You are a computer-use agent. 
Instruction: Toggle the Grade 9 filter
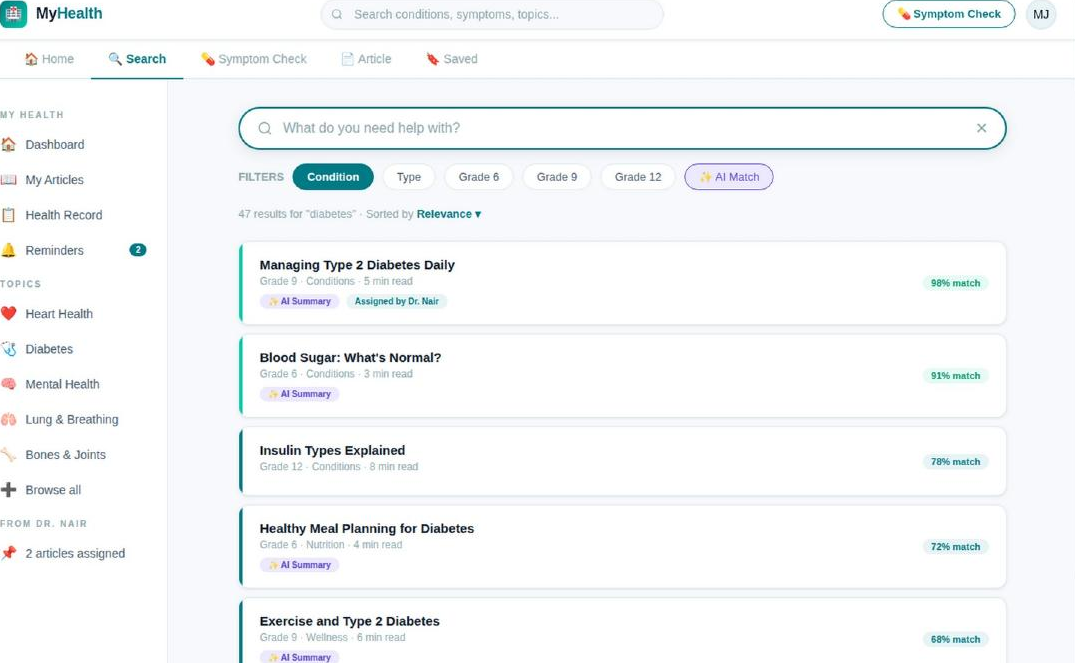click(557, 177)
